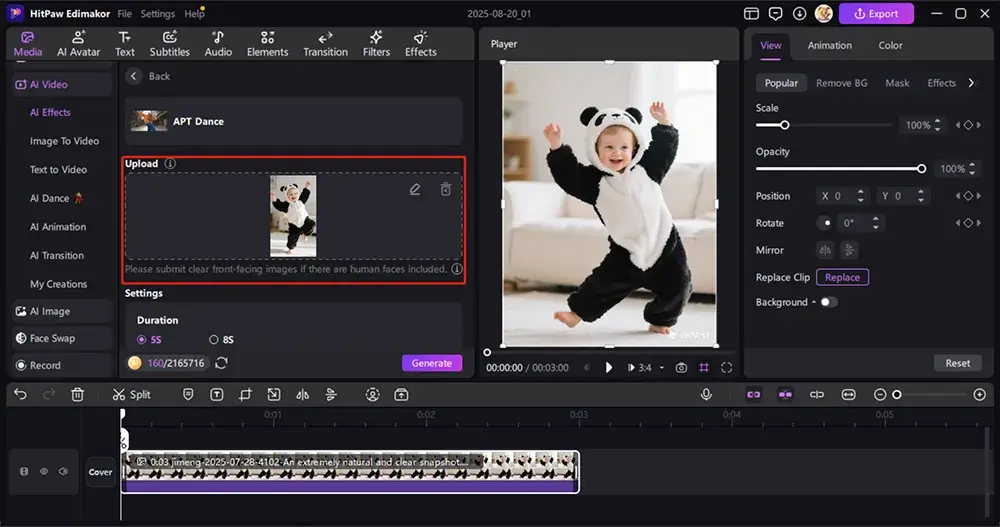This screenshot has width=1000, height=527.
Task: Delete the uploaded image with trash icon
Action: [446, 189]
